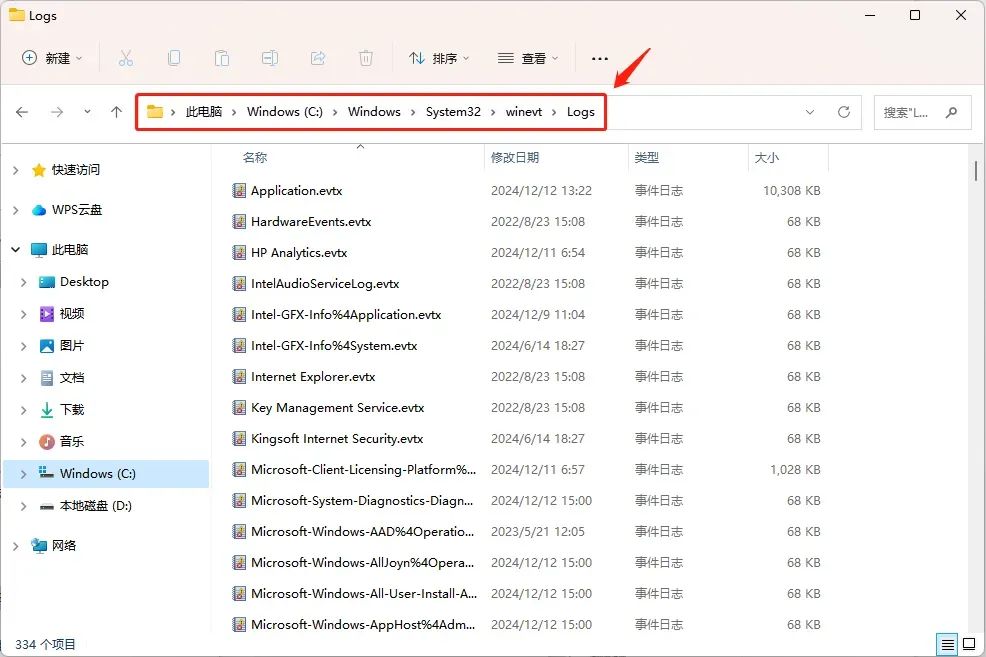Click the Rename icon in toolbar
This screenshot has width=986, height=657.
coord(270,58)
